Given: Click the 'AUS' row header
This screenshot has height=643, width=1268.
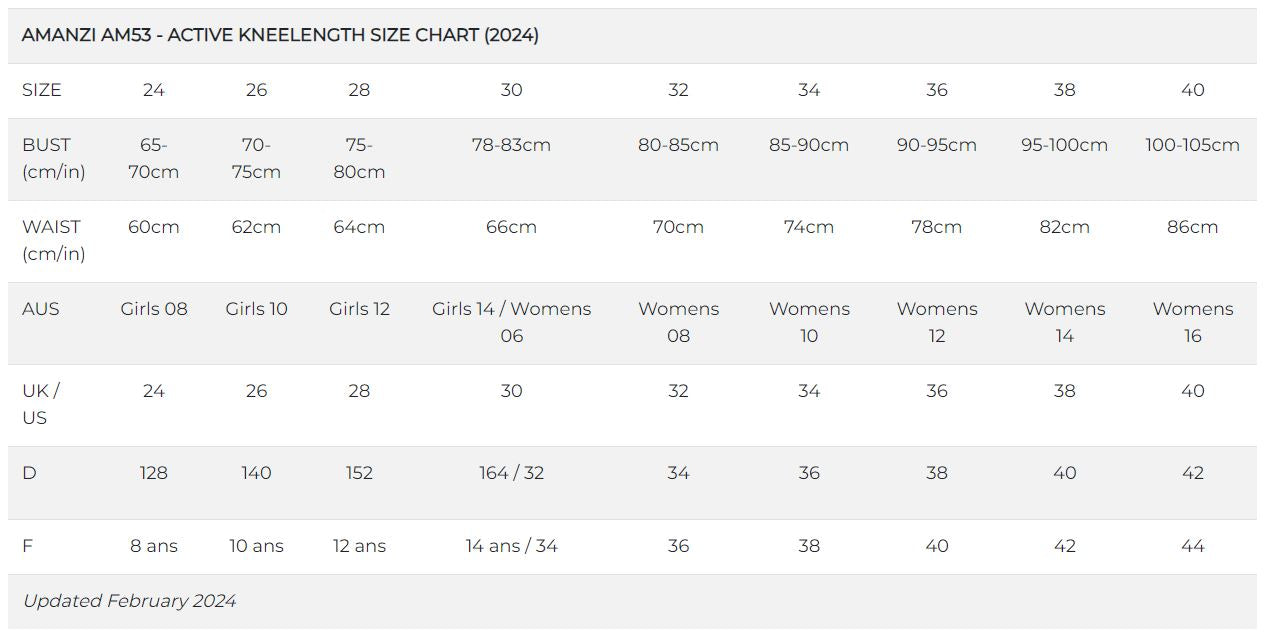Looking at the screenshot, I should pyautogui.click(x=41, y=309).
